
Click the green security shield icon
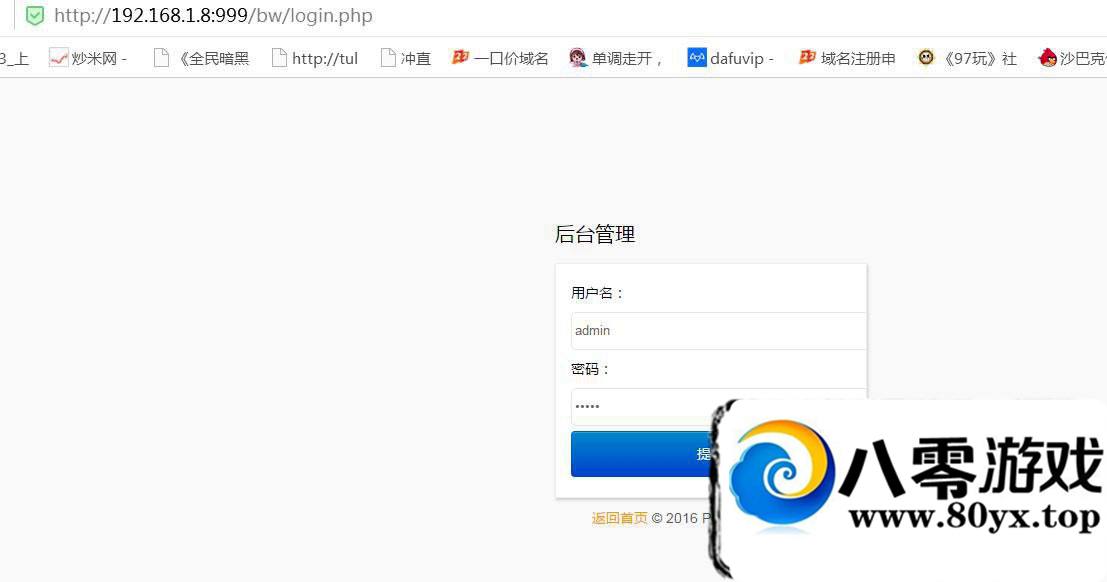[35, 16]
